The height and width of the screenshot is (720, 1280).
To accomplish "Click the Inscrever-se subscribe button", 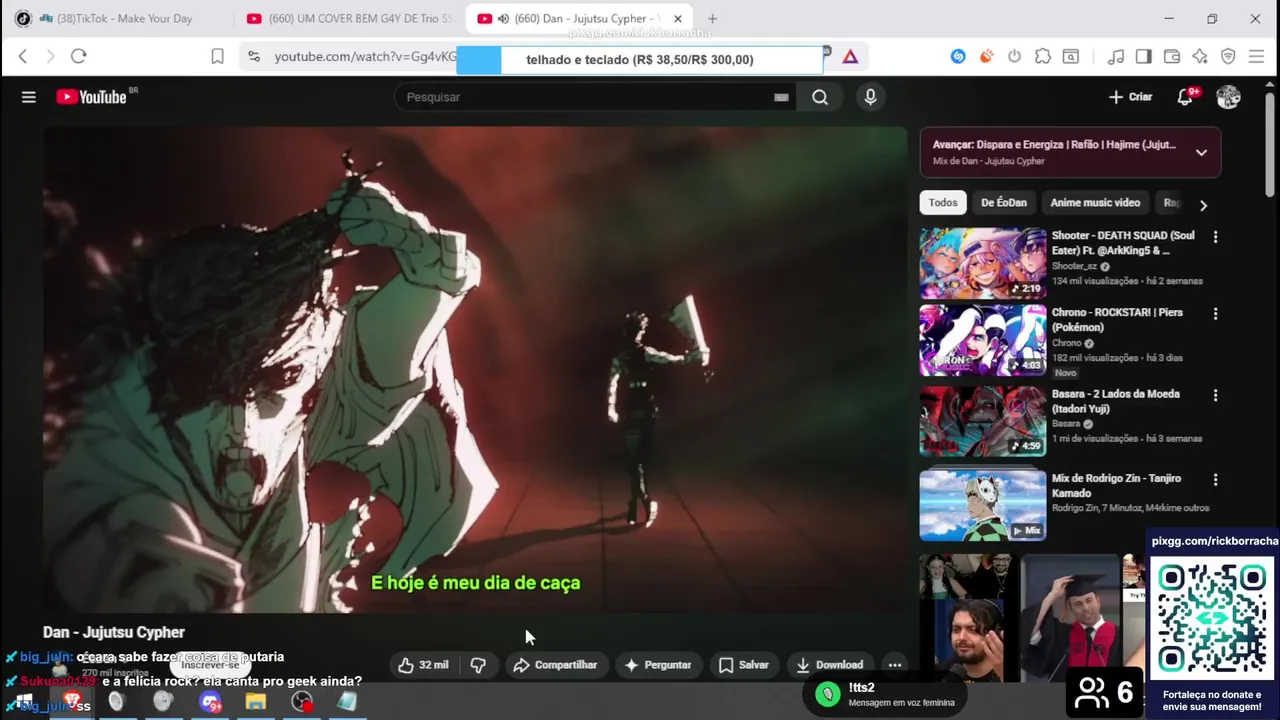I will click(x=210, y=665).
